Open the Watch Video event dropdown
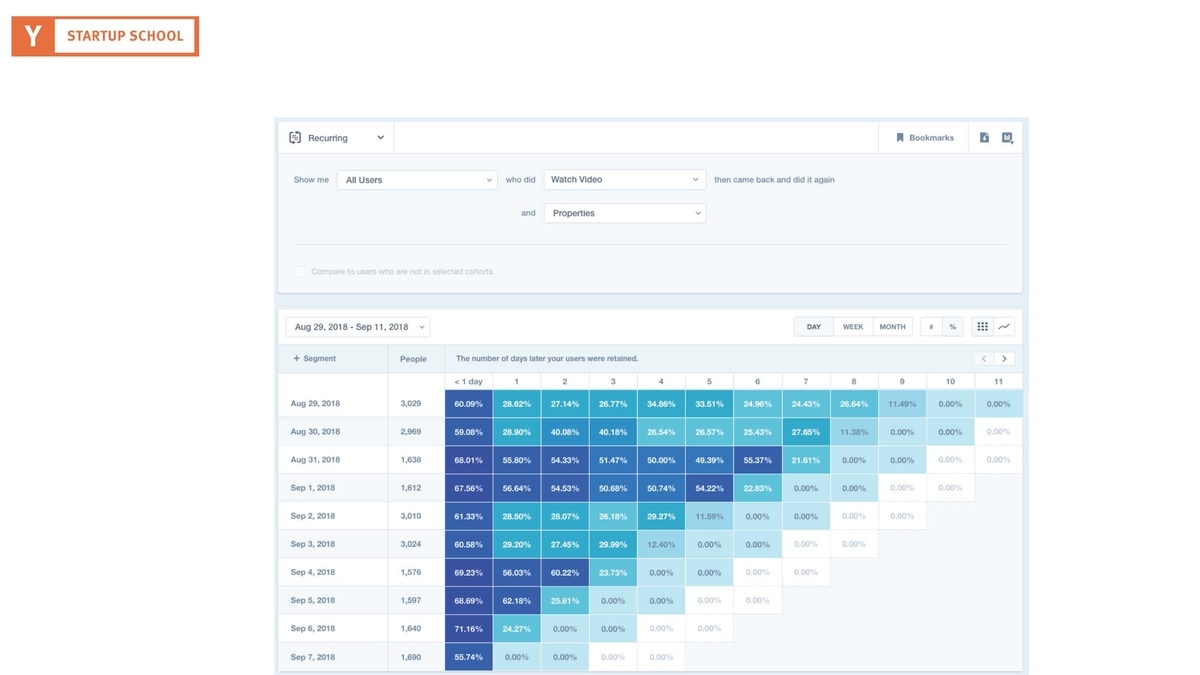 [x=625, y=180]
